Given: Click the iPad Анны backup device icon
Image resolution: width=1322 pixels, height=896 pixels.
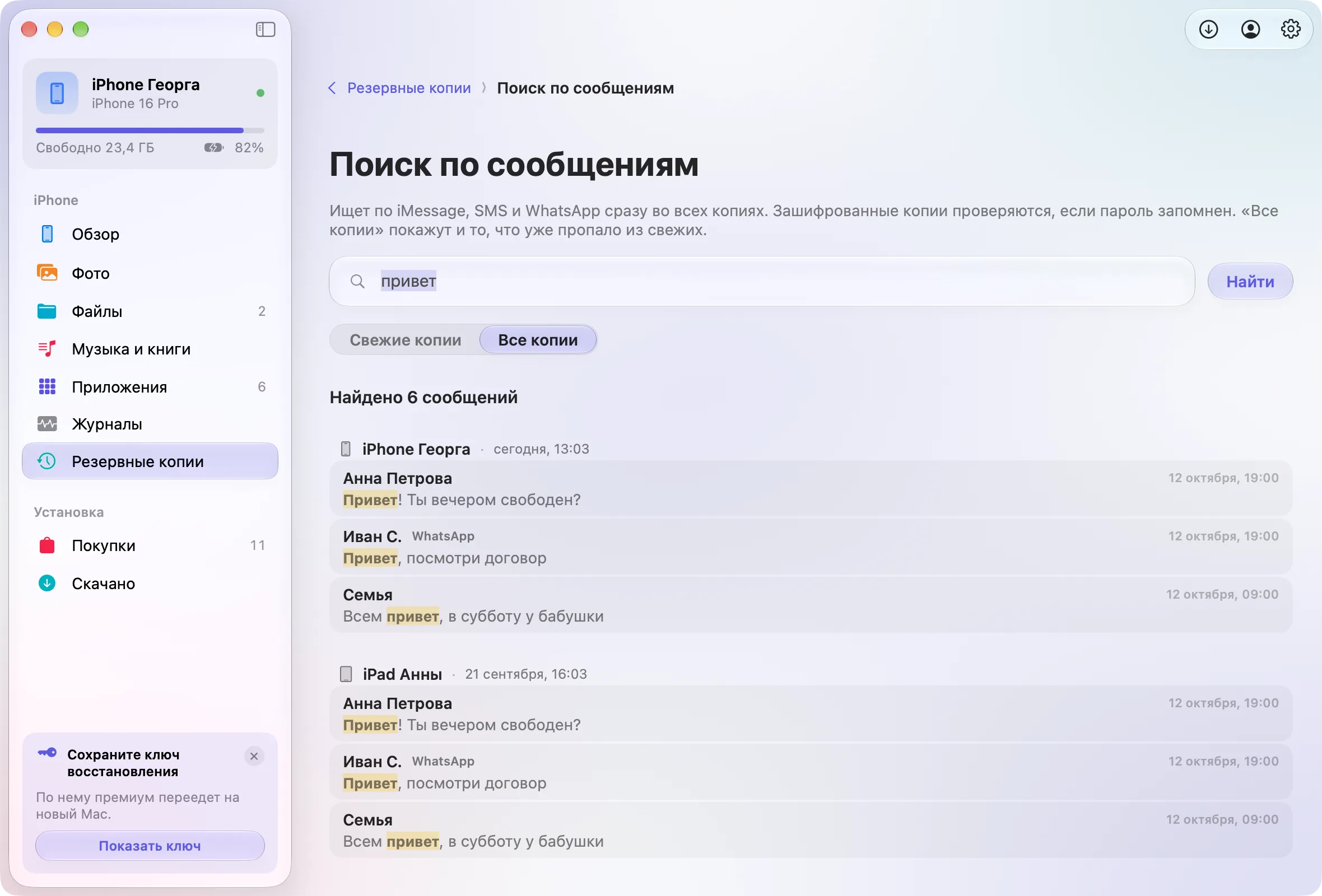Looking at the screenshot, I should (x=346, y=674).
